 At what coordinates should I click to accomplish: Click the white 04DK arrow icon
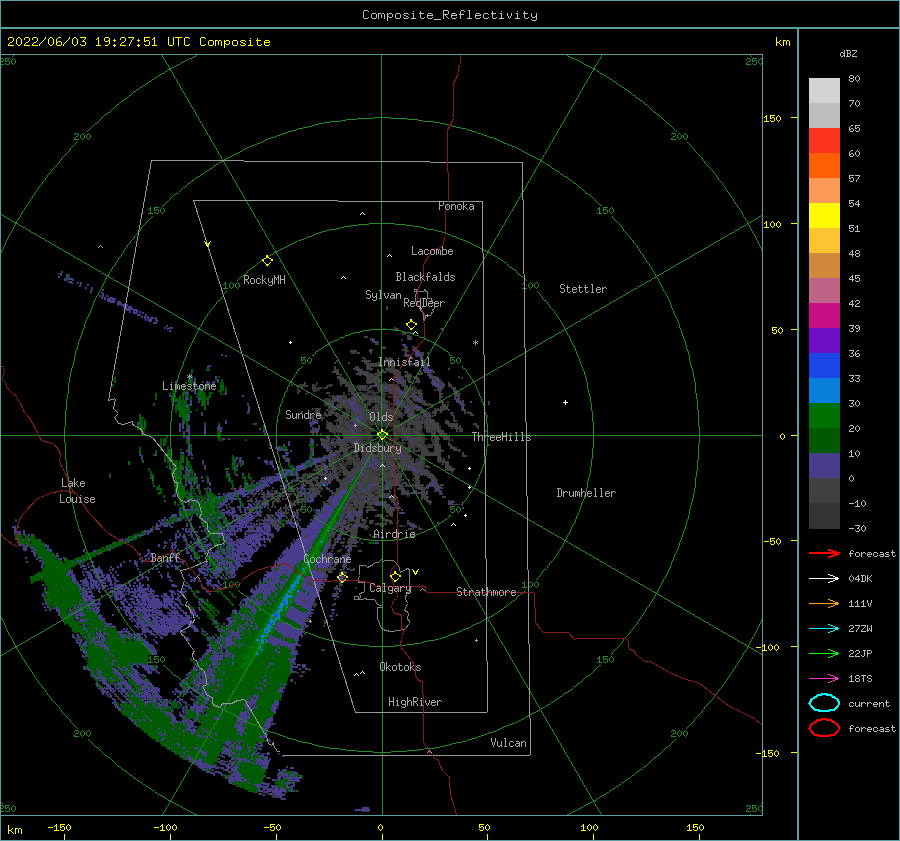coord(824,578)
